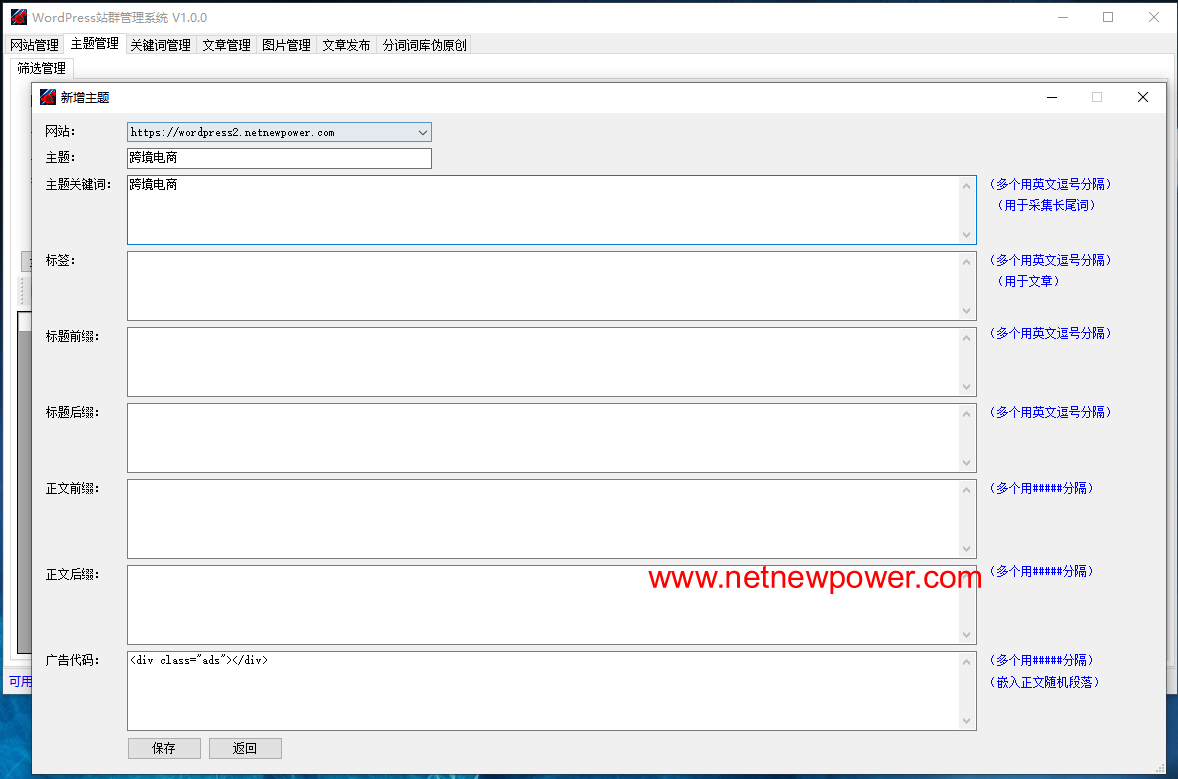Minimize the WordPress站群管理系统 main window
1178x779 pixels.
click(1063, 17)
